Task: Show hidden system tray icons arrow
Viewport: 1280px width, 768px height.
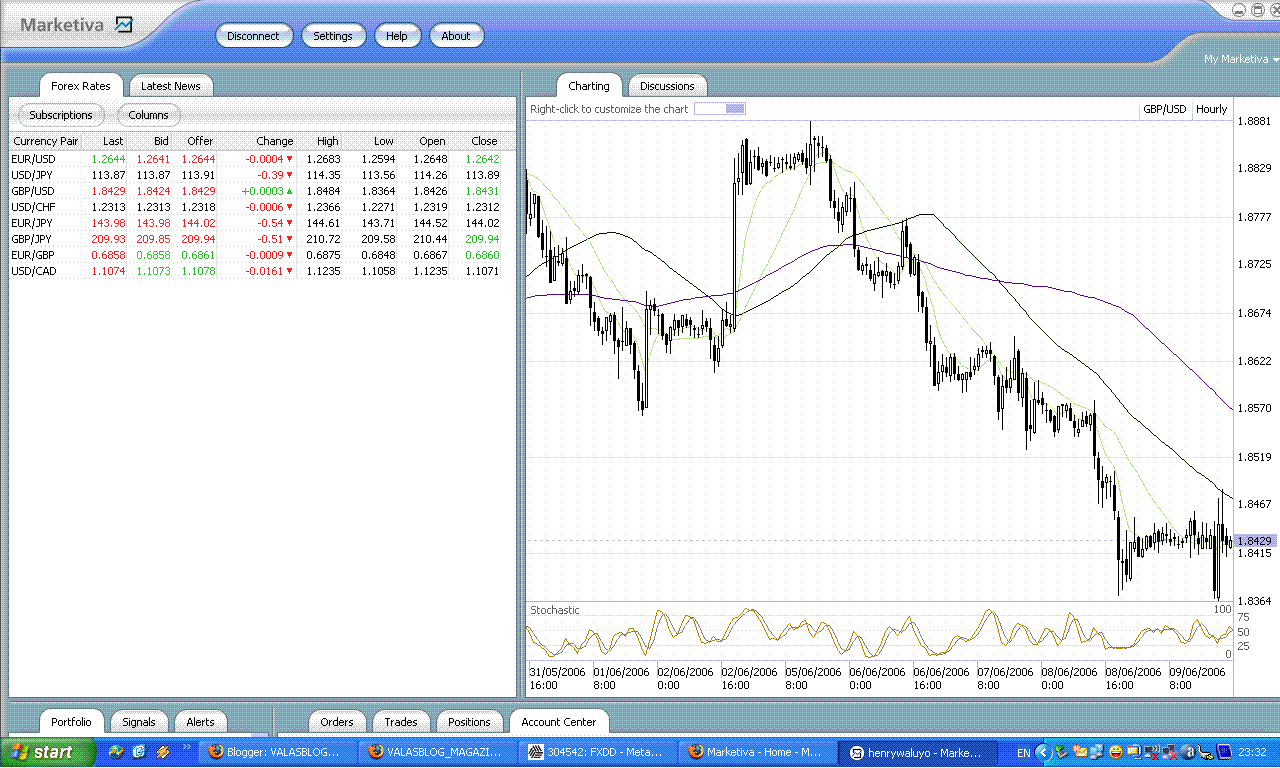Action: pos(1043,752)
